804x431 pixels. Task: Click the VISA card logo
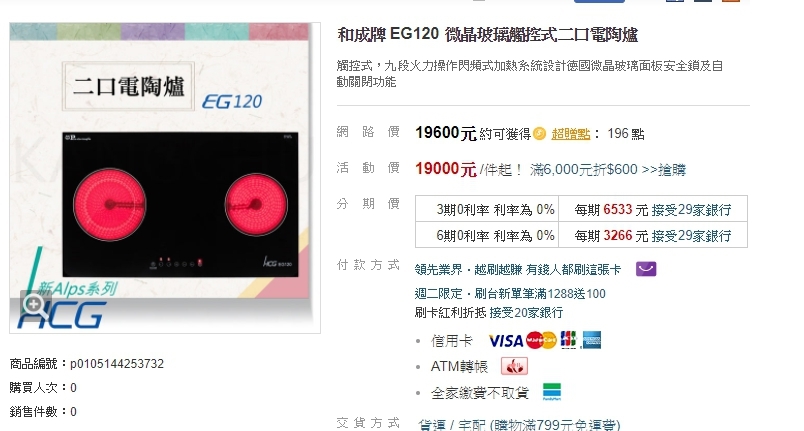click(506, 340)
